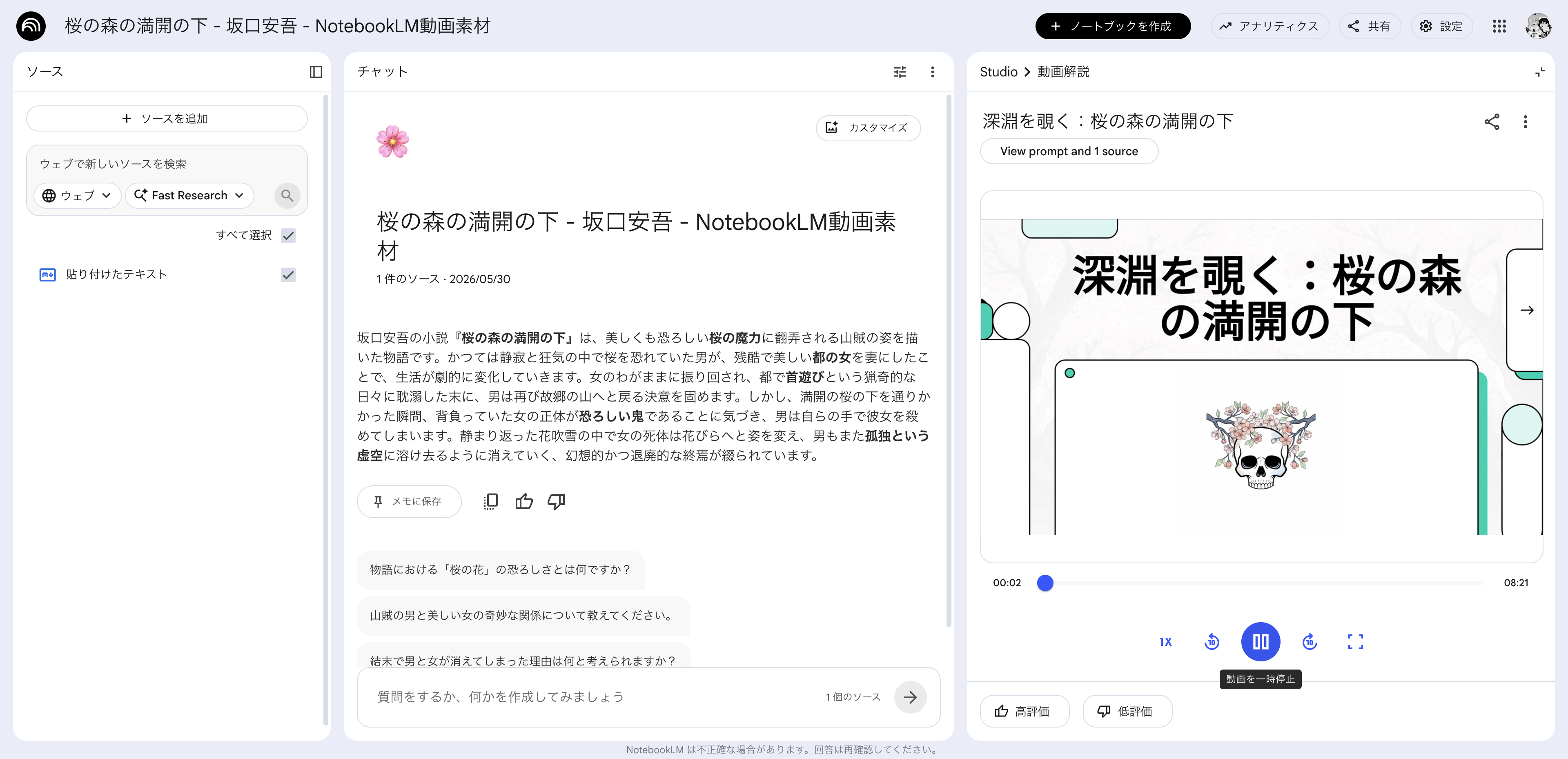Click the skull slide thumbnail image
The image size is (1568, 759).
point(1260,445)
